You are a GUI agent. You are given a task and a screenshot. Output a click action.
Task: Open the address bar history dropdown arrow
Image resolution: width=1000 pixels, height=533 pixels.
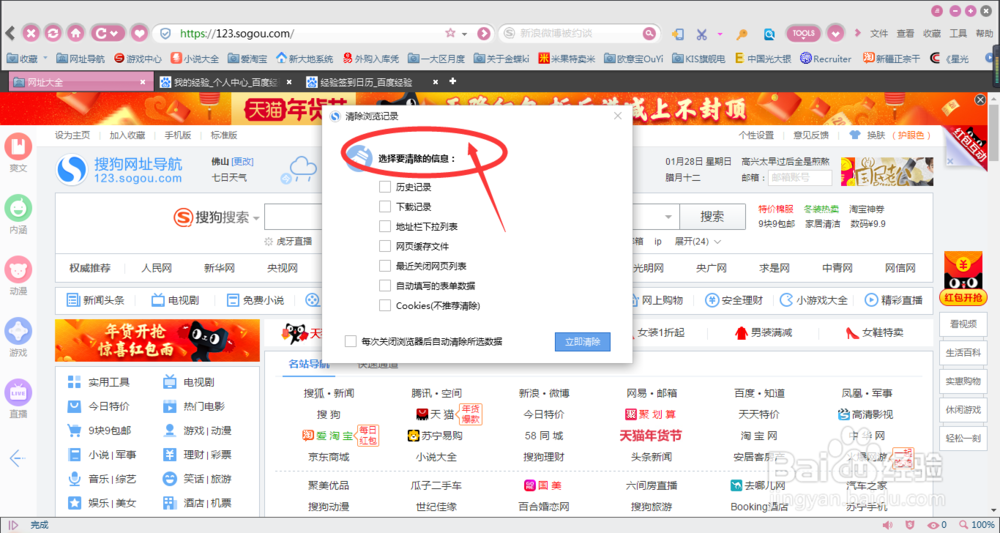coord(465,34)
